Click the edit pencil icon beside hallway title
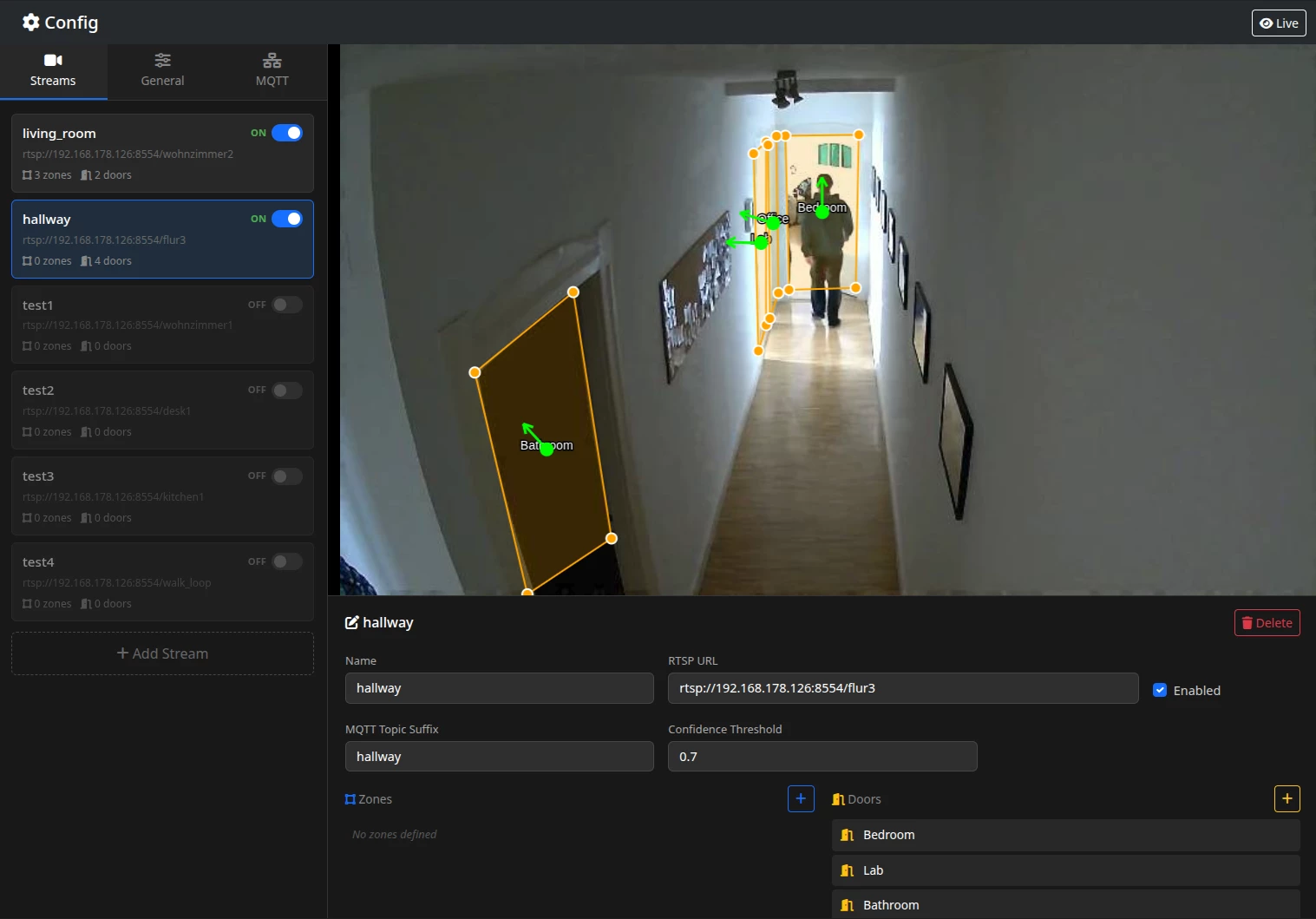Viewport: 1316px width, 919px height. [x=352, y=622]
